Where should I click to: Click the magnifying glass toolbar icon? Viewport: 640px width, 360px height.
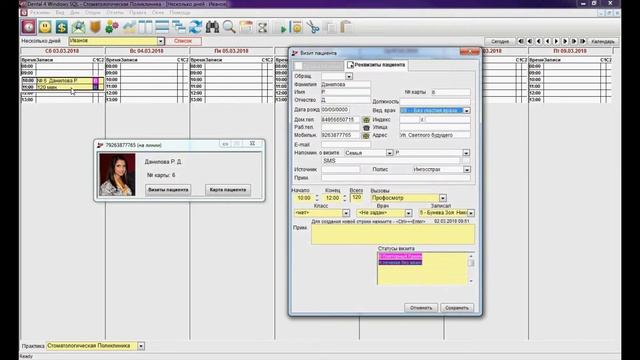point(229,27)
